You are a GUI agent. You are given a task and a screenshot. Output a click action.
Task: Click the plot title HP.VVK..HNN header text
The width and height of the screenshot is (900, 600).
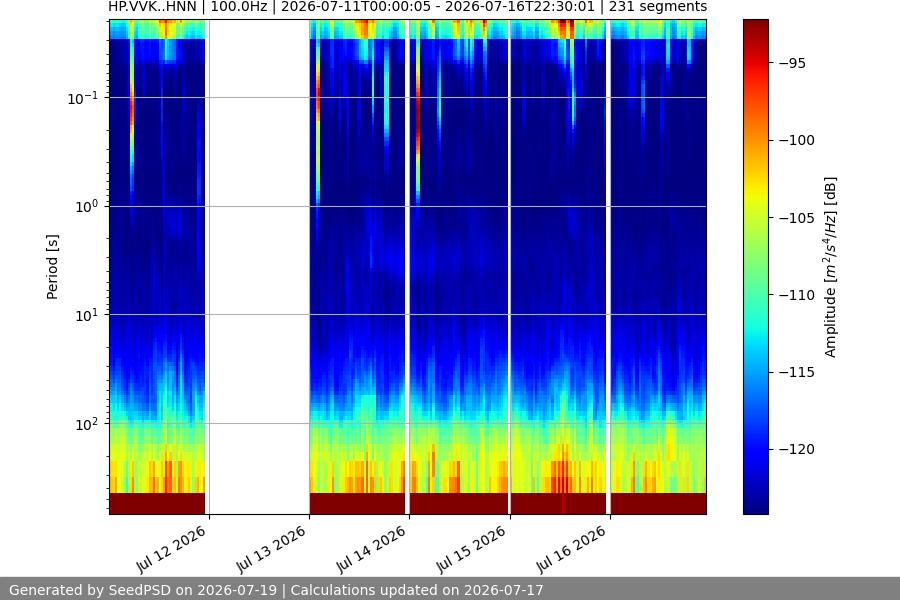pos(408,7)
